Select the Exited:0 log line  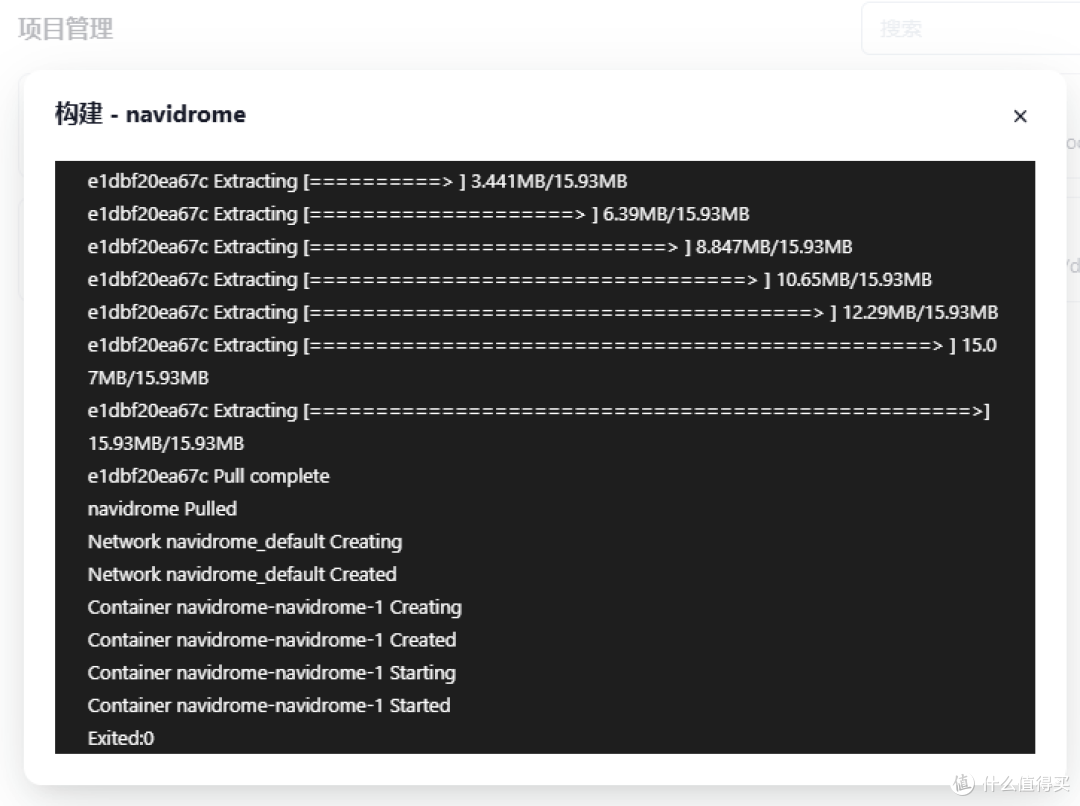tap(120, 738)
